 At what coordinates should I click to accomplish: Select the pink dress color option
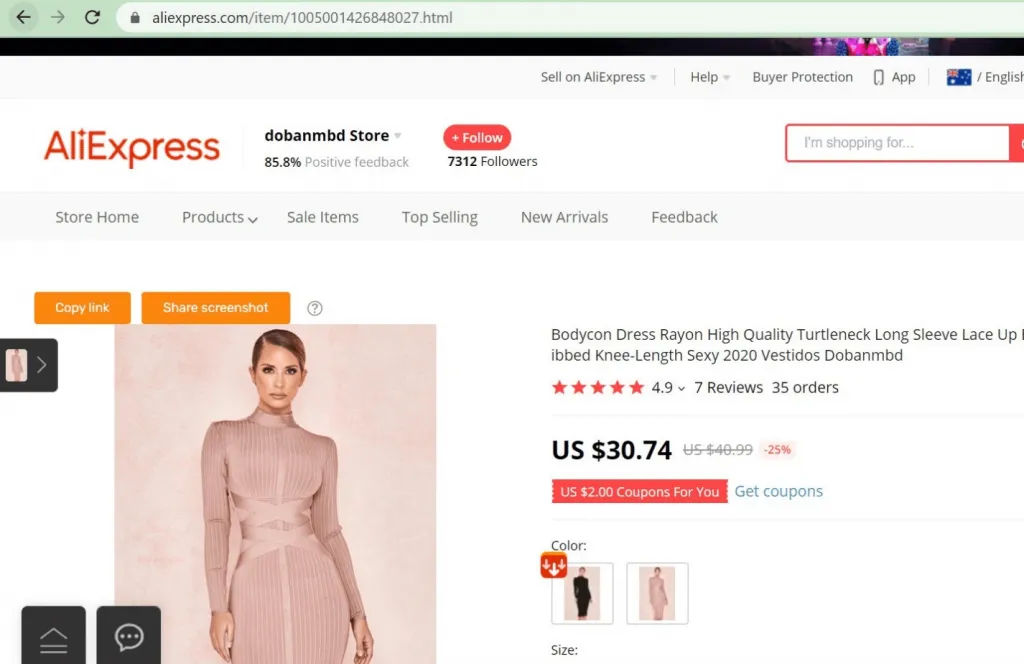[x=657, y=593]
